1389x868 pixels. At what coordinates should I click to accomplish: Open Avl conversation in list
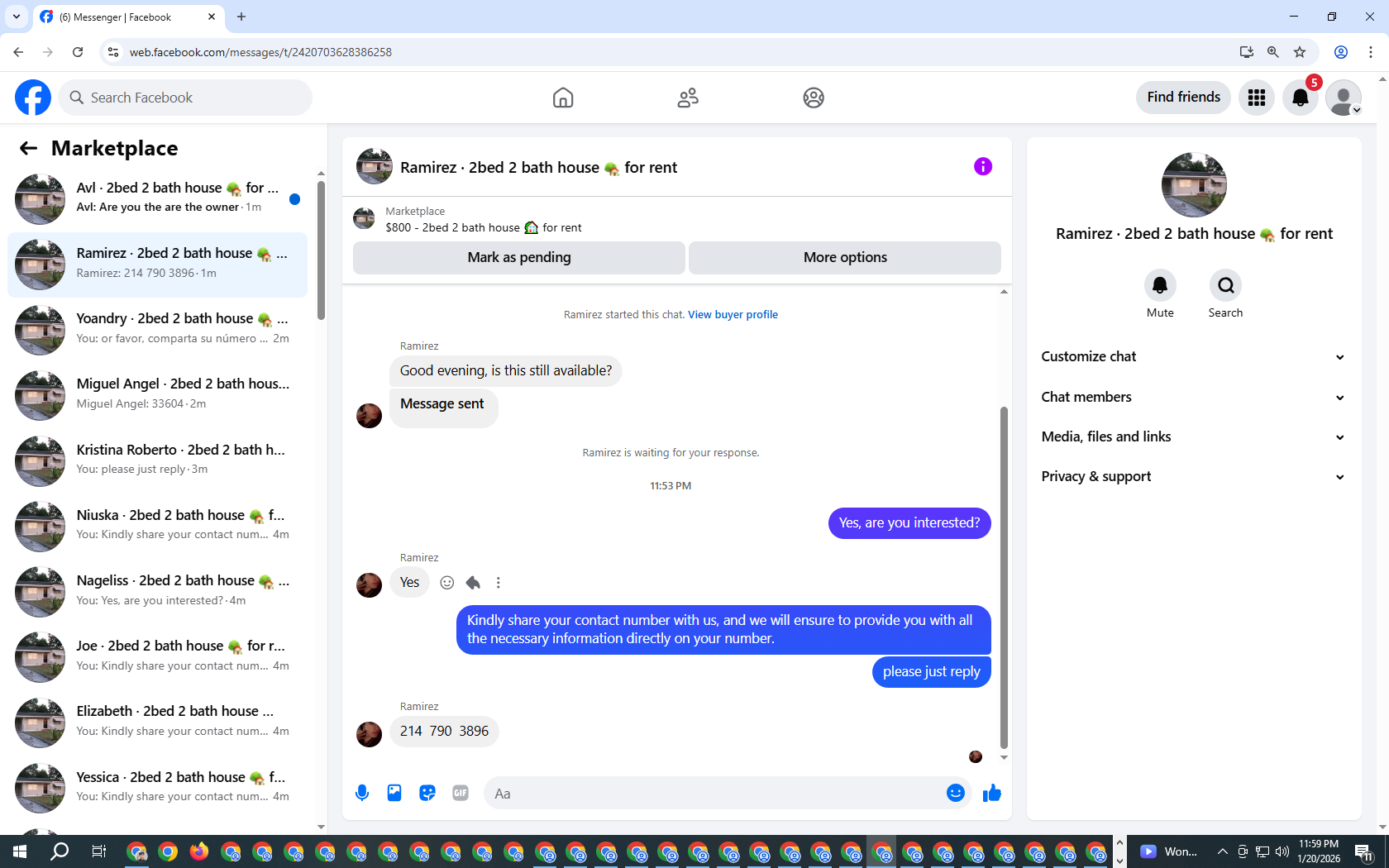click(157, 199)
